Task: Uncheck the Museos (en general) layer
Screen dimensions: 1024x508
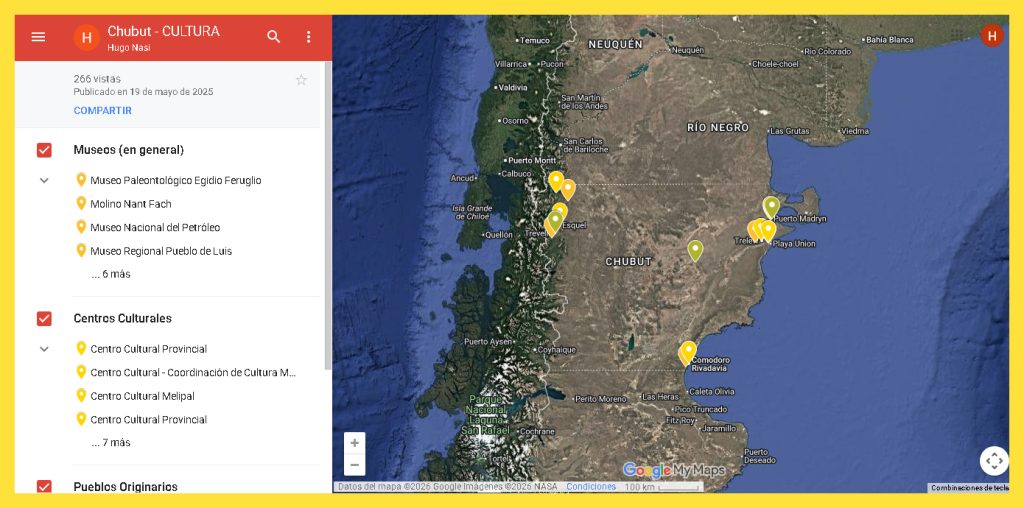Action: click(x=44, y=150)
